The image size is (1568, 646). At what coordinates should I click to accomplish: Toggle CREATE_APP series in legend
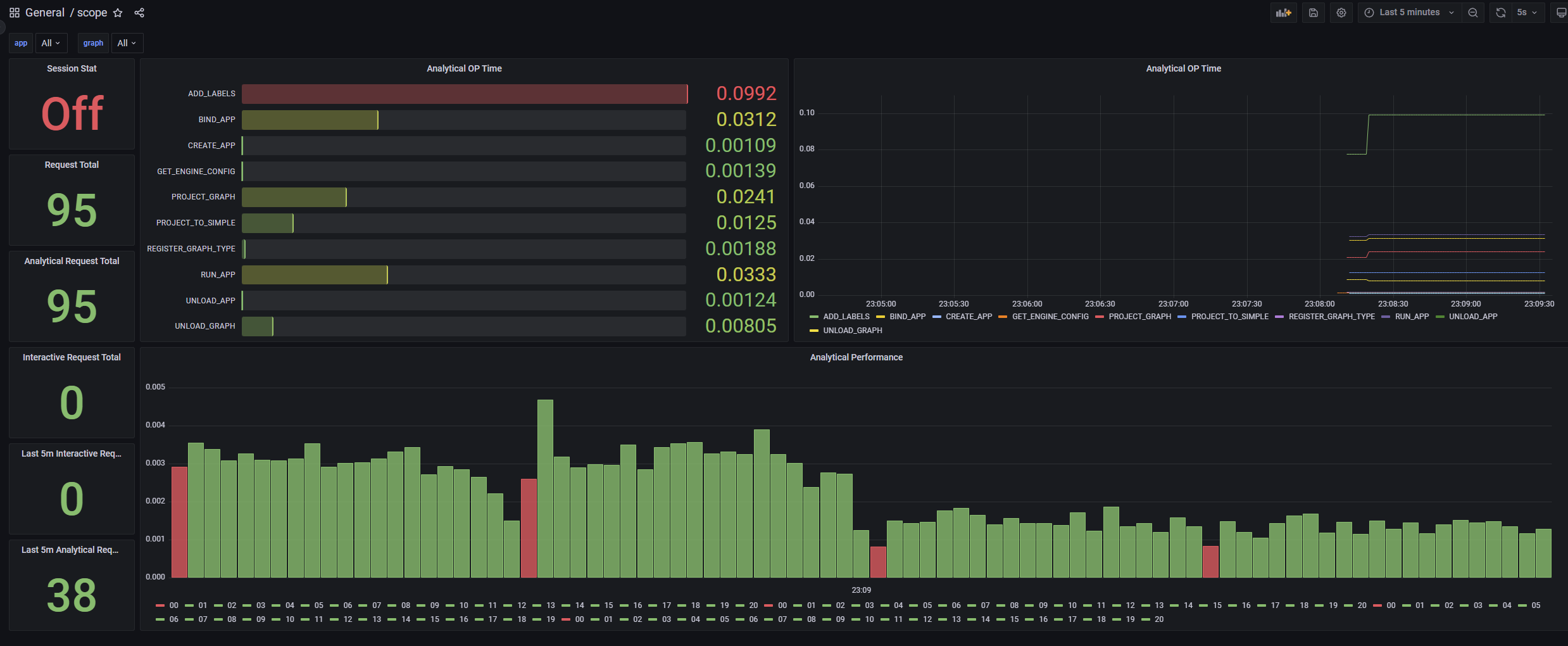tap(969, 317)
